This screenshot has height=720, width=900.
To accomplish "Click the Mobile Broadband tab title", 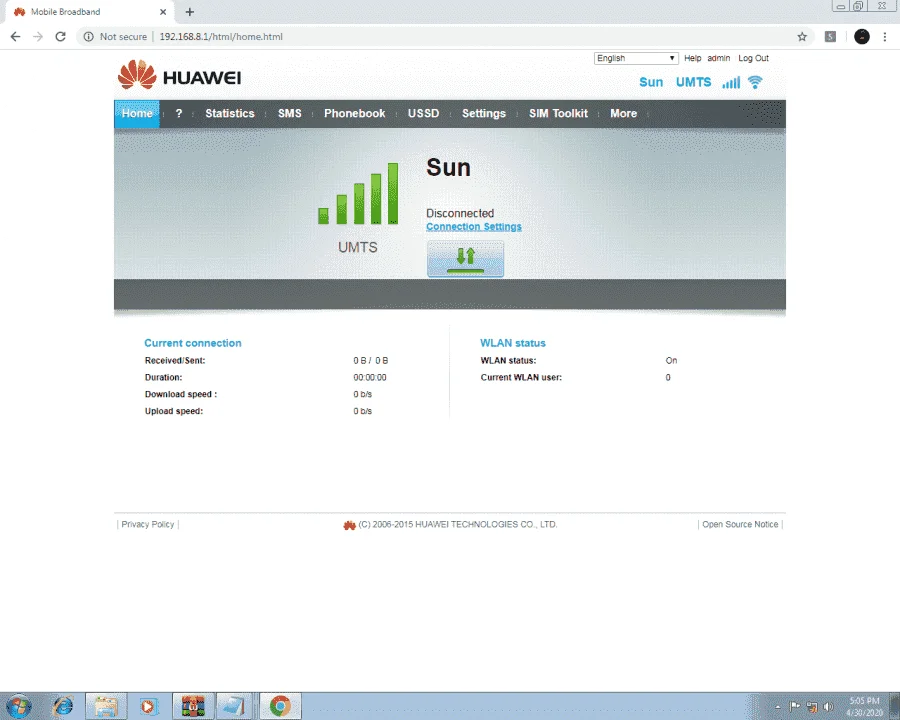I will pos(65,11).
